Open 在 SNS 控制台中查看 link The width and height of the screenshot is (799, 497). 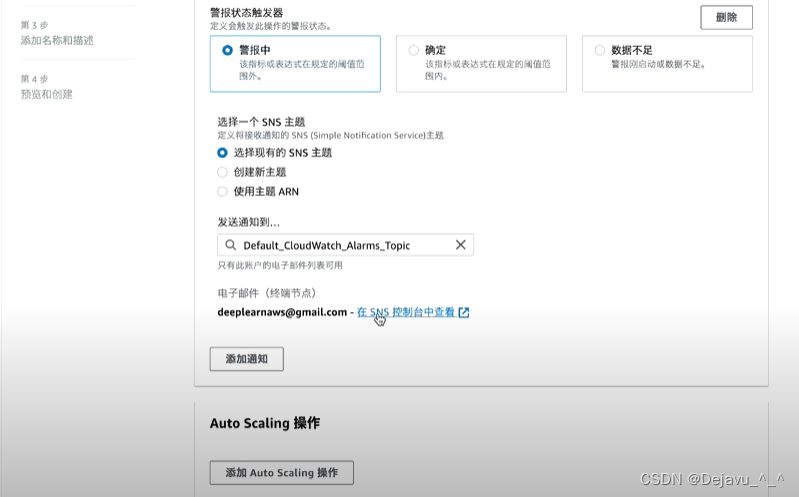[x=406, y=312]
